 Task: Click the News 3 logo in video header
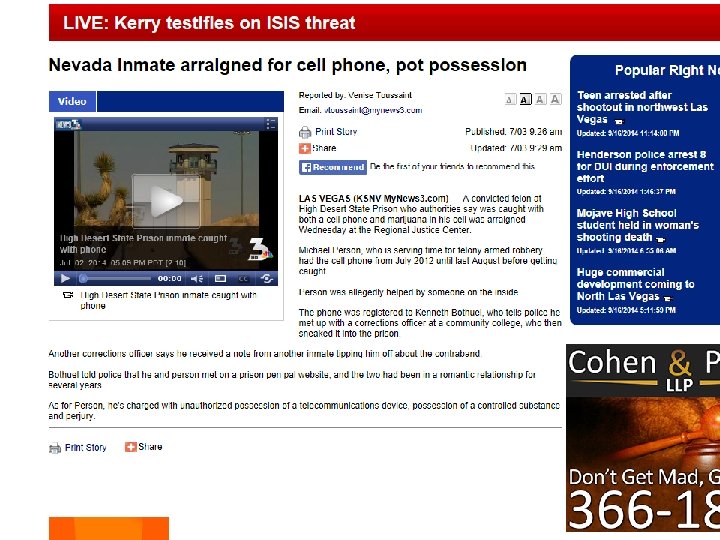click(x=68, y=124)
